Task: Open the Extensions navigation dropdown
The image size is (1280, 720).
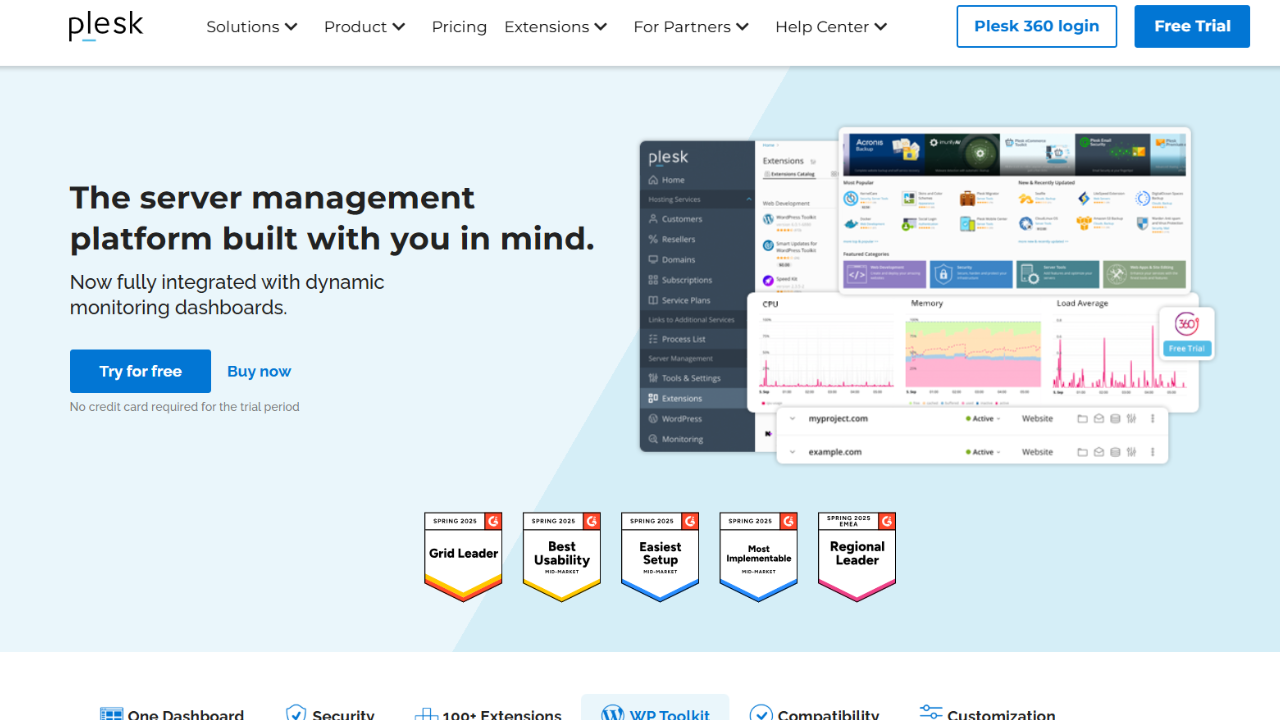Action: tap(555, 27)
